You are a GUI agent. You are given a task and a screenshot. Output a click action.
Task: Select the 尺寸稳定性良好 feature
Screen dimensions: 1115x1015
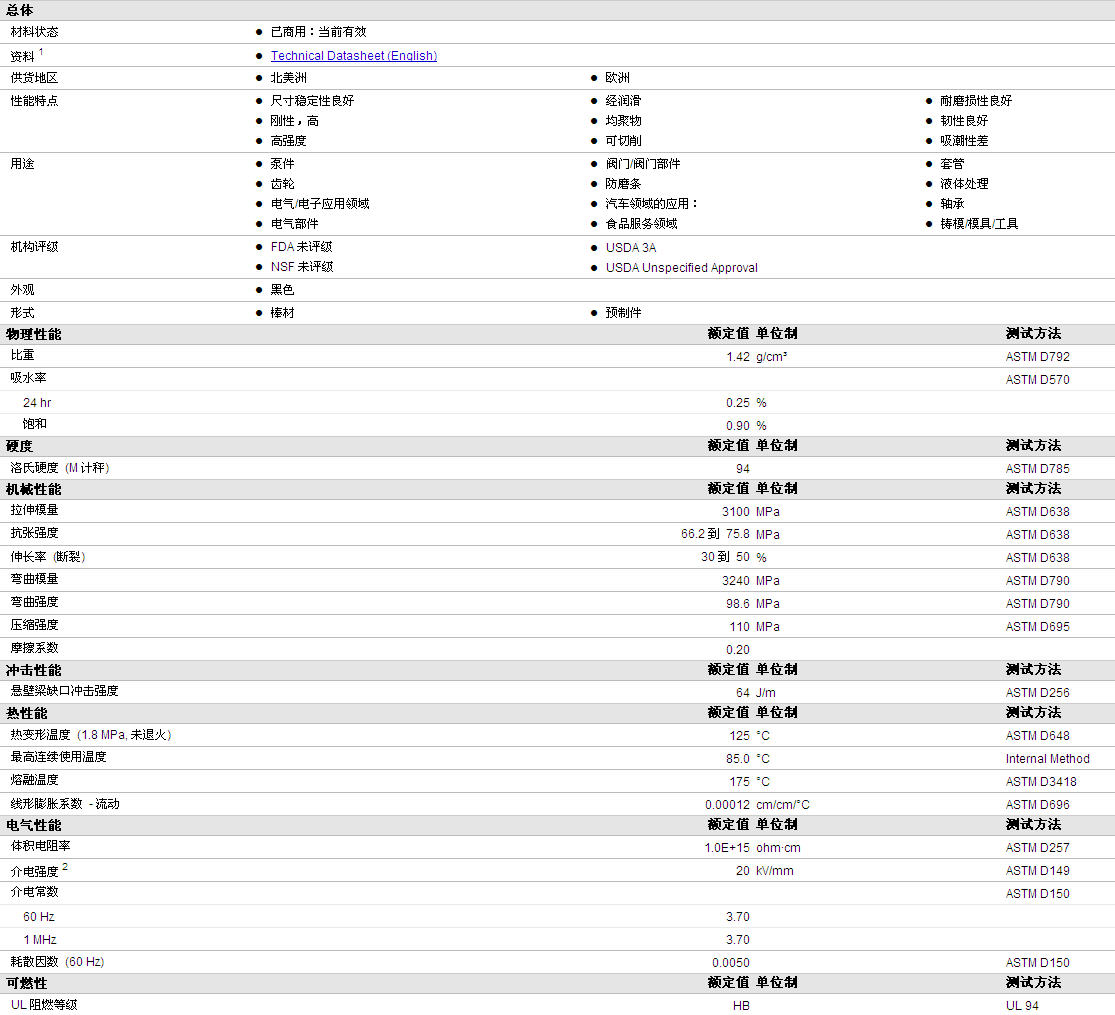(312, 101)
